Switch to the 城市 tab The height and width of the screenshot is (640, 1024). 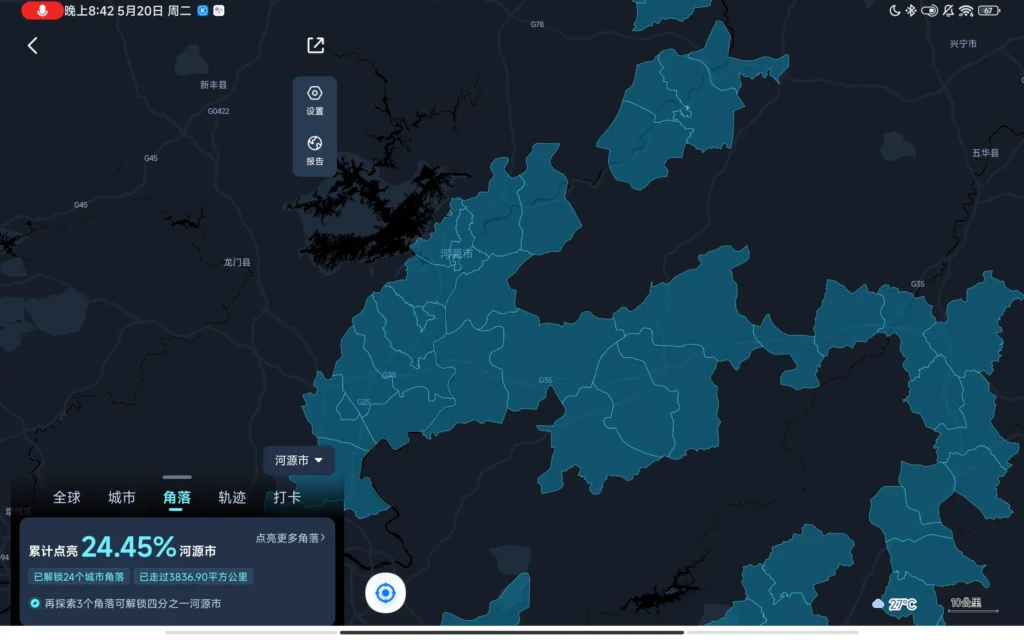coord(122,497)
